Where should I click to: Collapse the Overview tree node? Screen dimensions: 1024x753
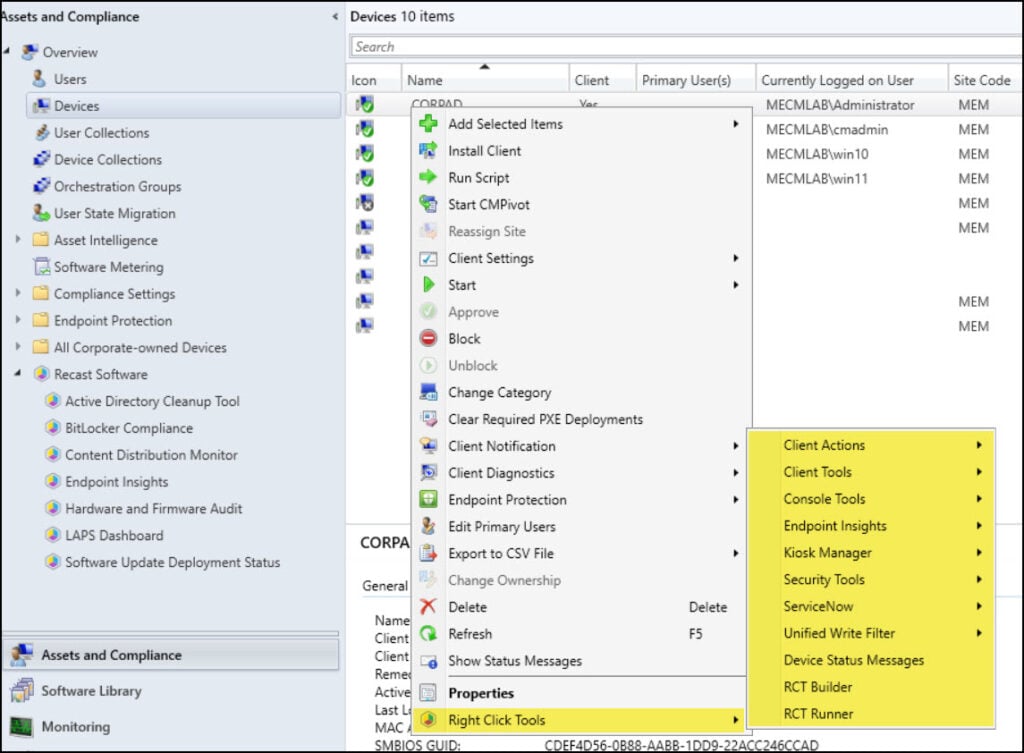[x=7, y=51]
